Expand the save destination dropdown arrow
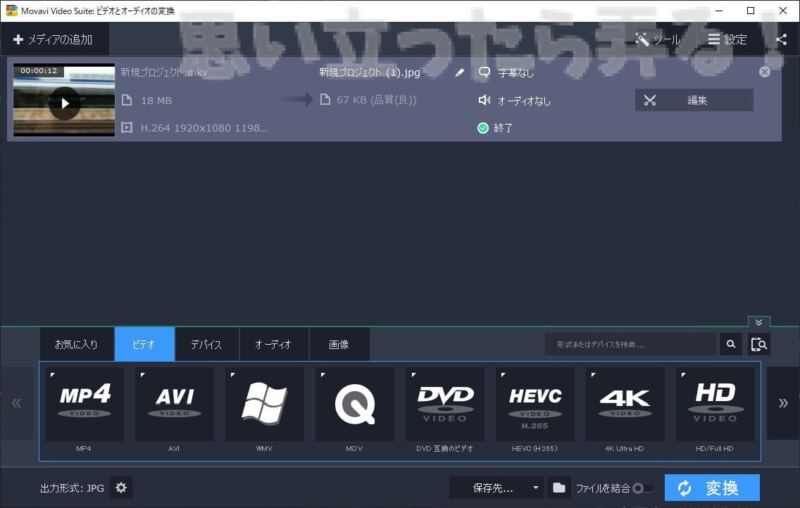800x508 pixels. (535, 488)
